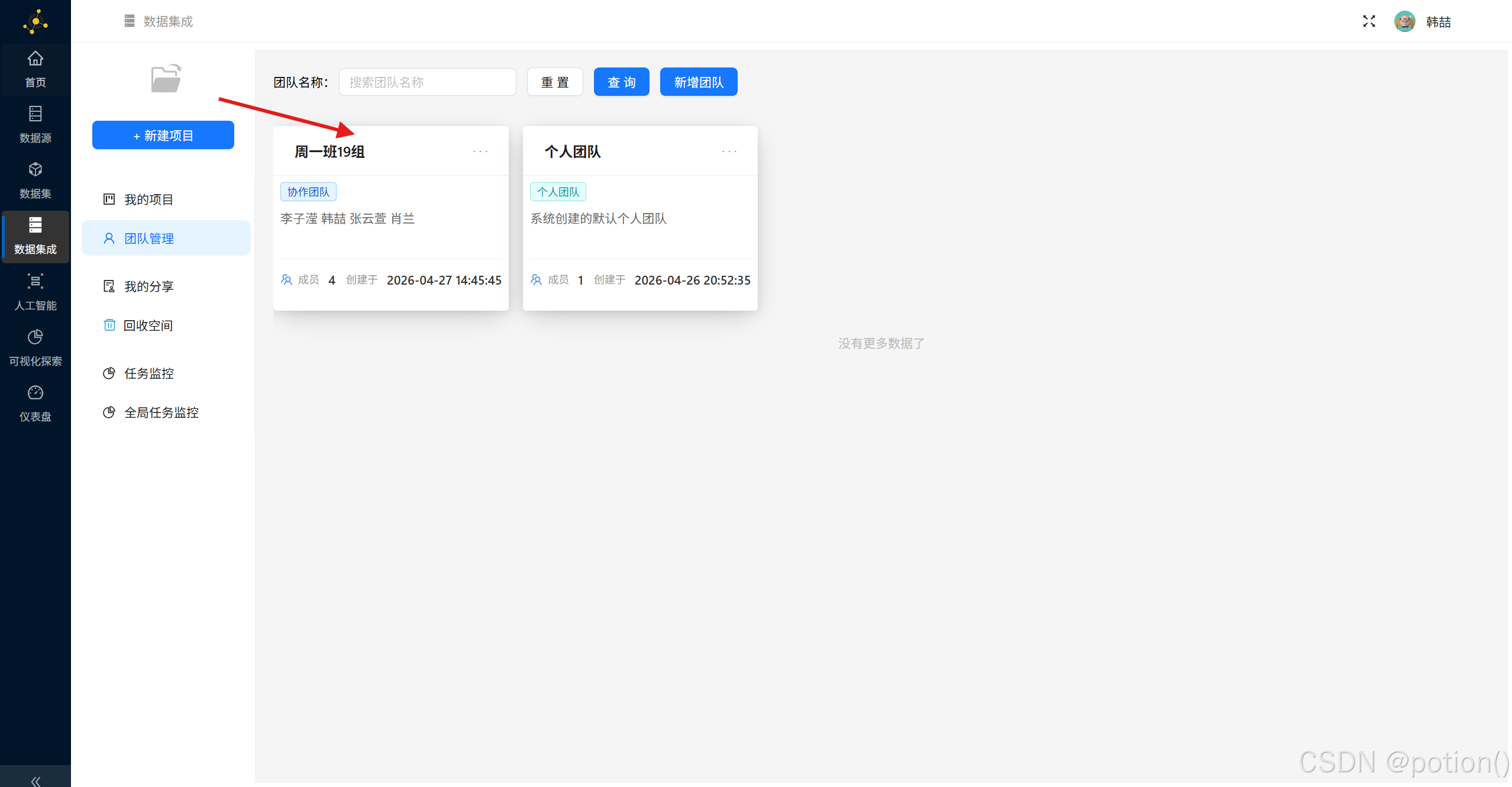This screenshot has height=787, width=1512.
Task: Click the 查询 search button
Action: click(621, 82)
